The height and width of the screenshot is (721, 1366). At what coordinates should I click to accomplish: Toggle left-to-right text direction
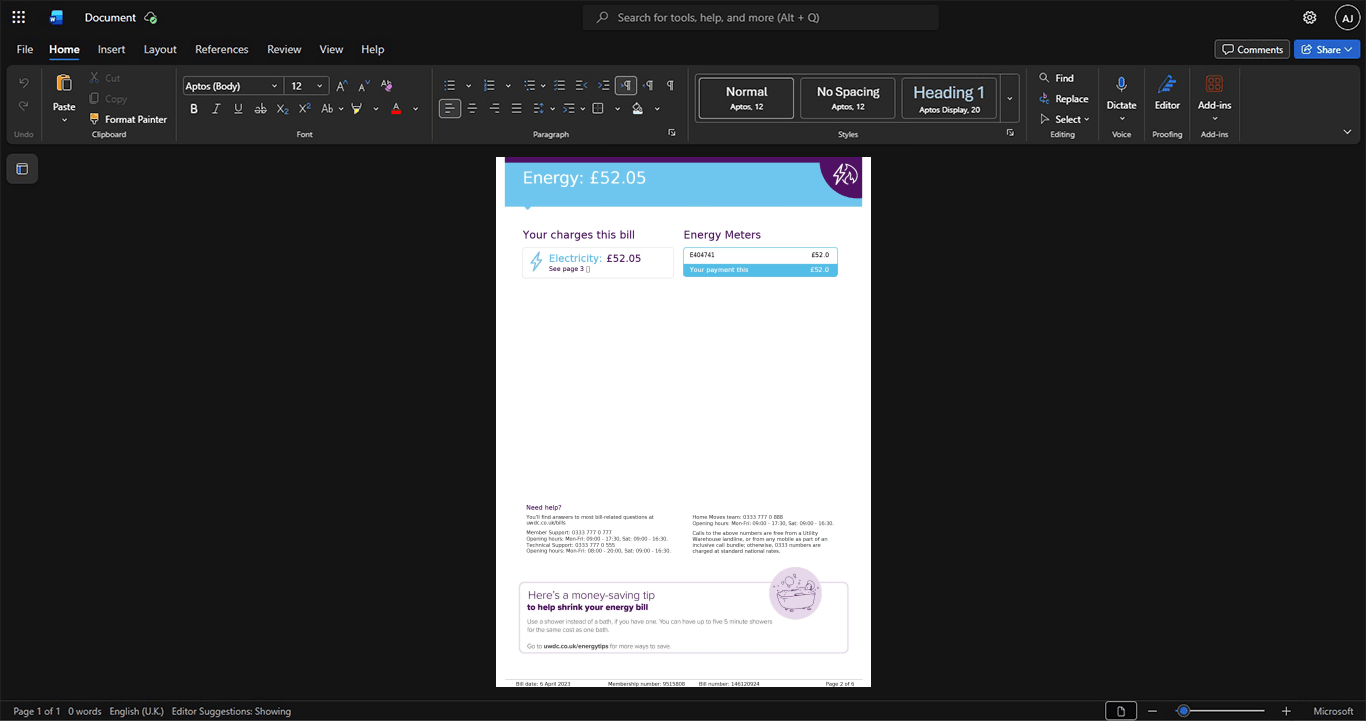(x=626, y=86)
